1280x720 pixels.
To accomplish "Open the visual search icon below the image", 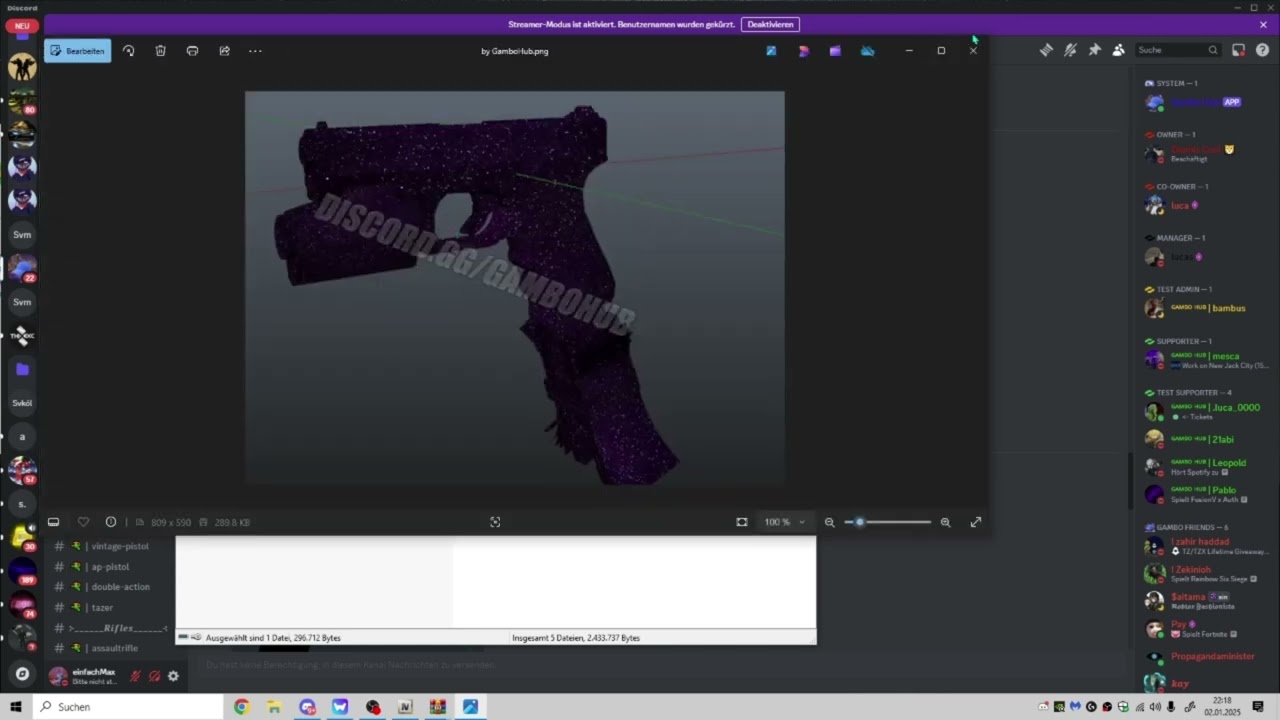I will tap(495, 522).
